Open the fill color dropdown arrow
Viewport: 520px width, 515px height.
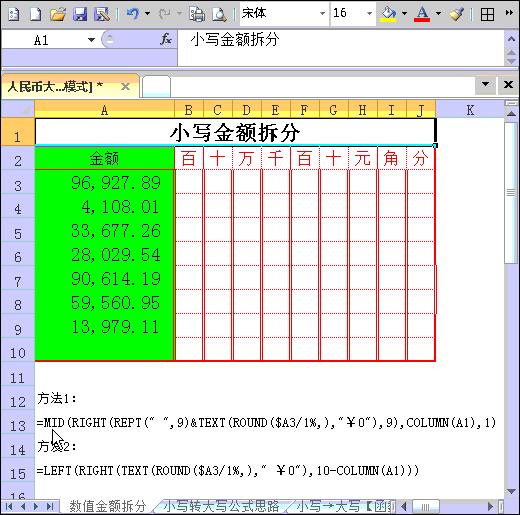404,14
